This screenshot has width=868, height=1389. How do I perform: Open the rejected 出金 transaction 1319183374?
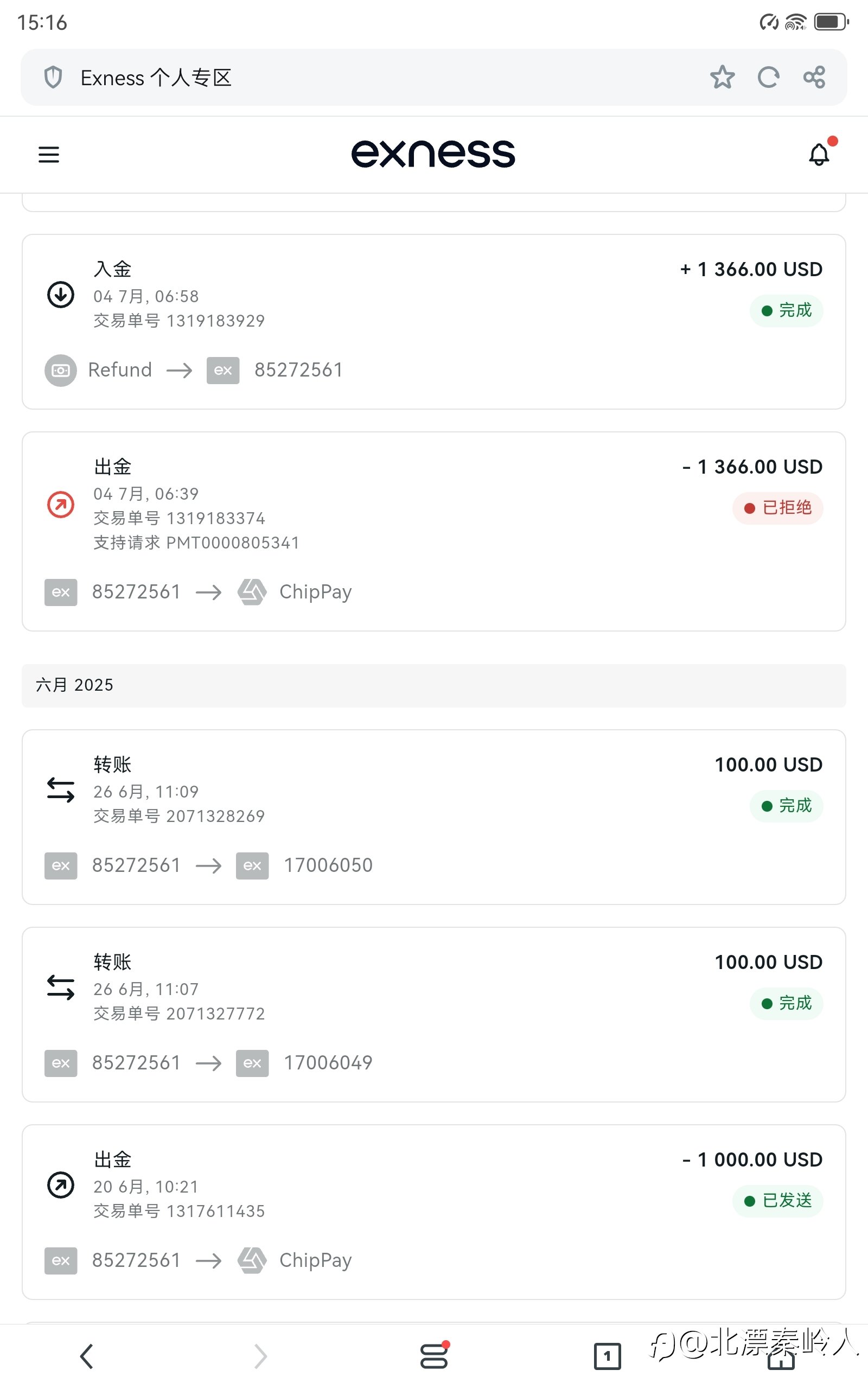click(434, 532)
